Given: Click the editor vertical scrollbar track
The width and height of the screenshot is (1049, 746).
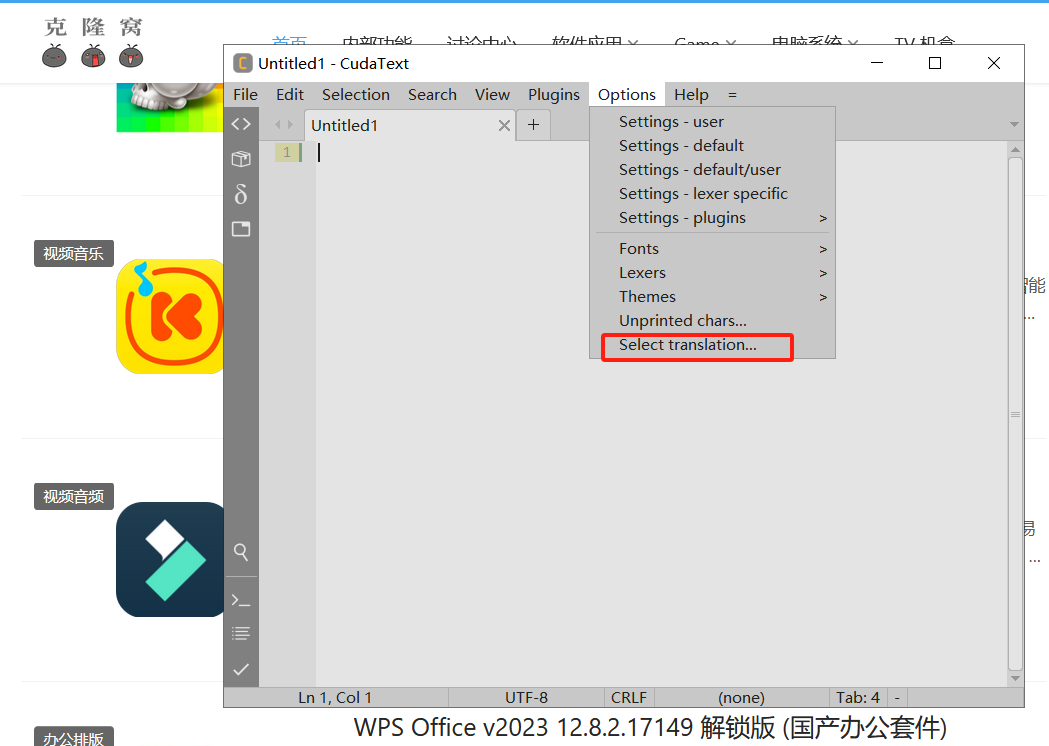Looking at the screenshot, I should point(1015,414).
